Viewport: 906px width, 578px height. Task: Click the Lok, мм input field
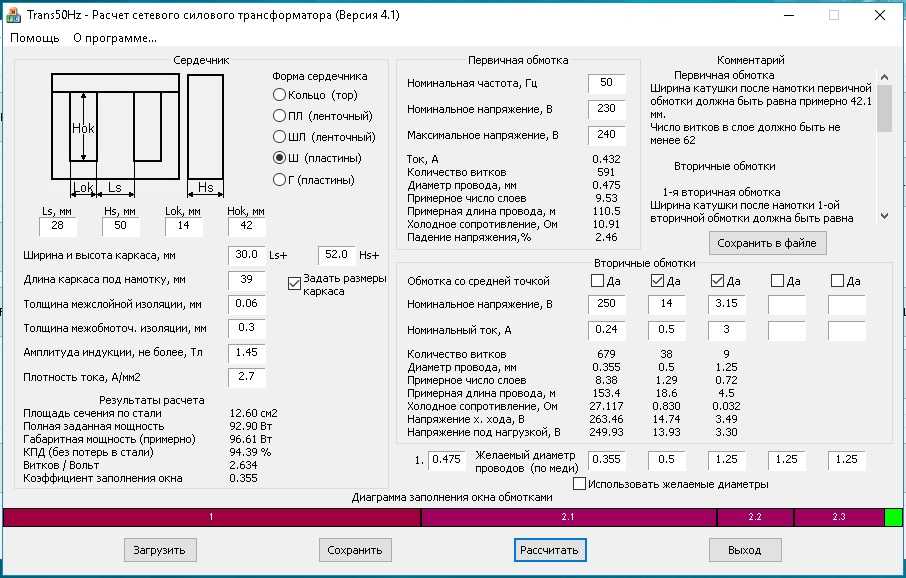(x=183, y=226)
